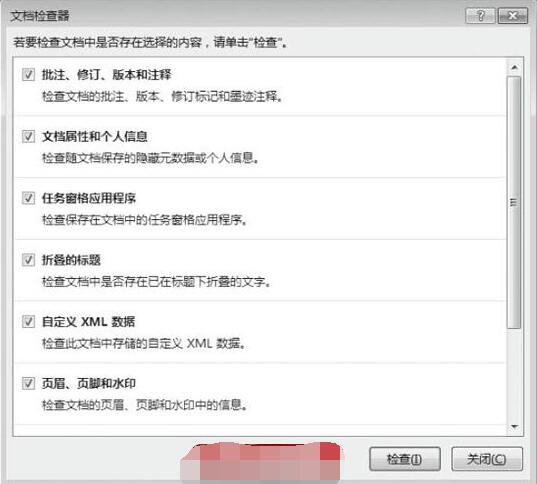537x484 pixels.
Task: Select the 批注、修订、版本和注释 heading
Action: (x=107, y=74)
